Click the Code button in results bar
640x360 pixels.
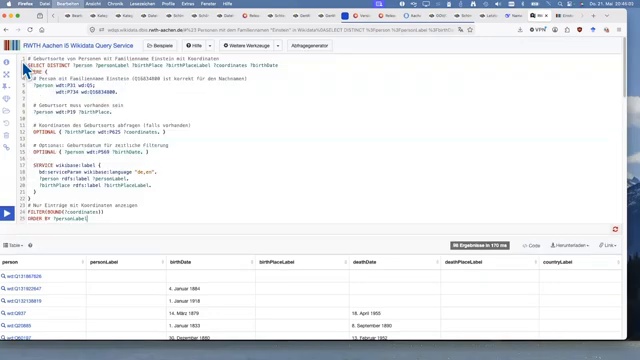[x=531, y=245]
